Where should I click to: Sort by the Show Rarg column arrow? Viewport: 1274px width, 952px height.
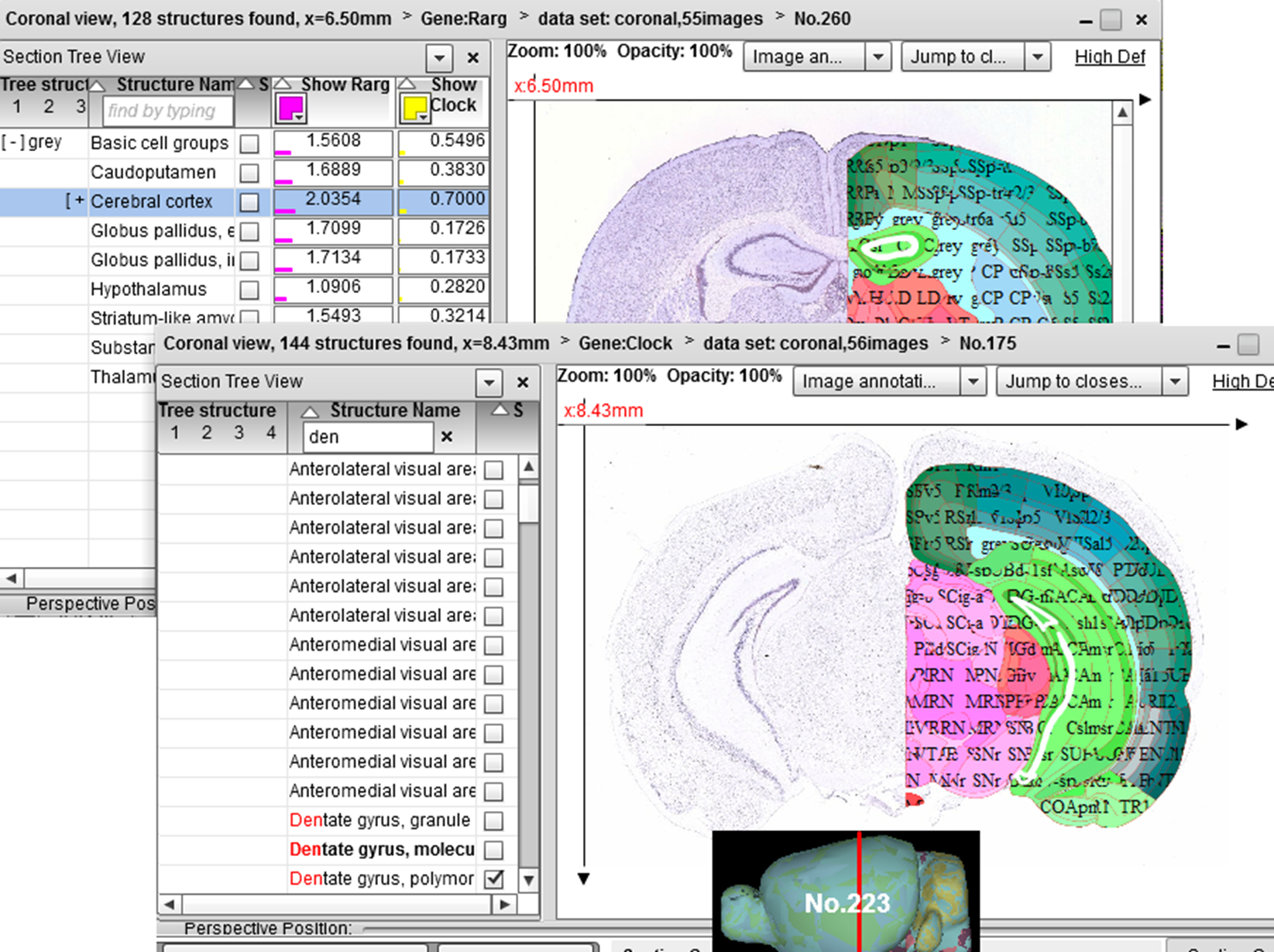pyautogui.click(x=283, y=84)
